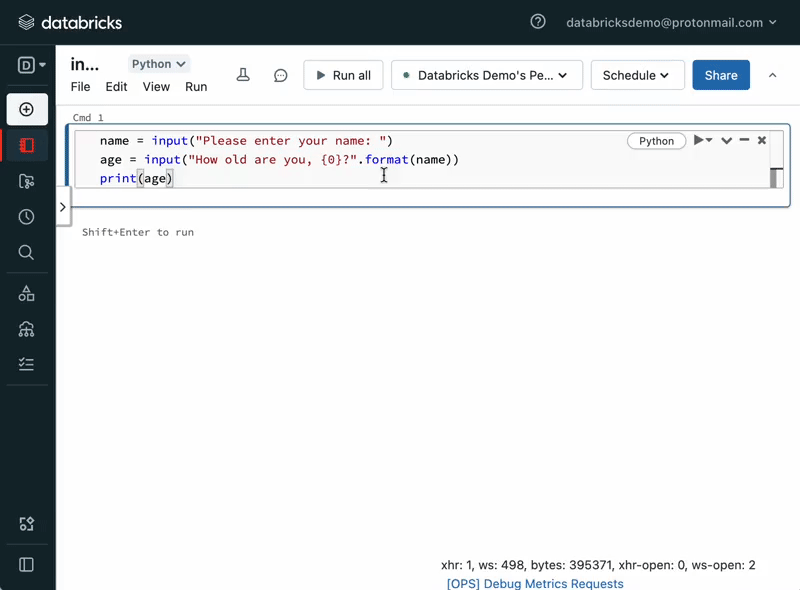Open Compute via the cloud icon
800x590 pixels.
click(27, 329)
